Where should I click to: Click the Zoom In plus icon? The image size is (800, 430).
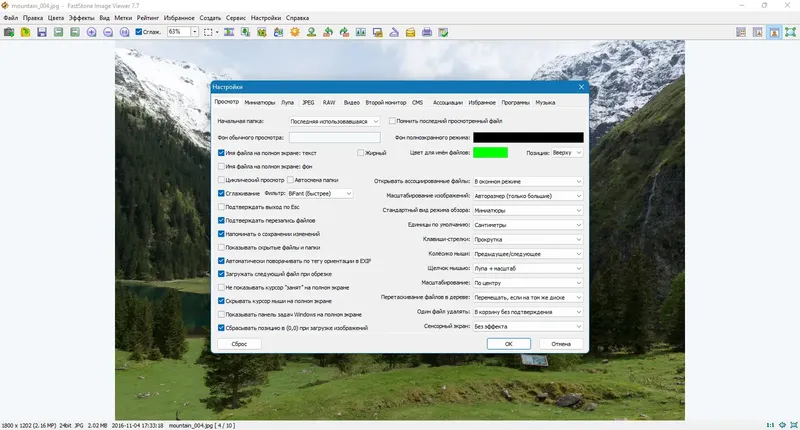(91, 32)
